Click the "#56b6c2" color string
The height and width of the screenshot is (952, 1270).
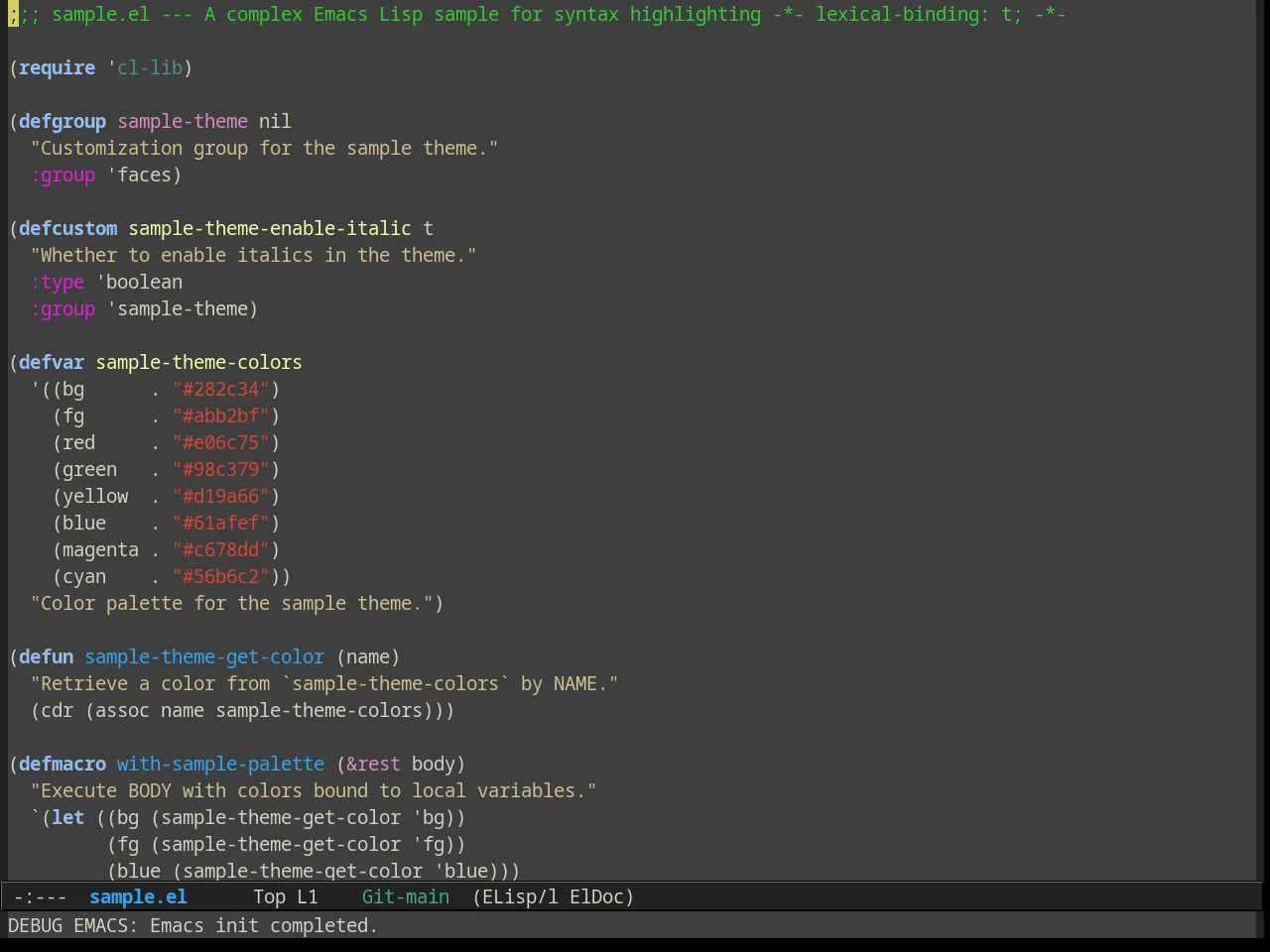click(220, 576)
